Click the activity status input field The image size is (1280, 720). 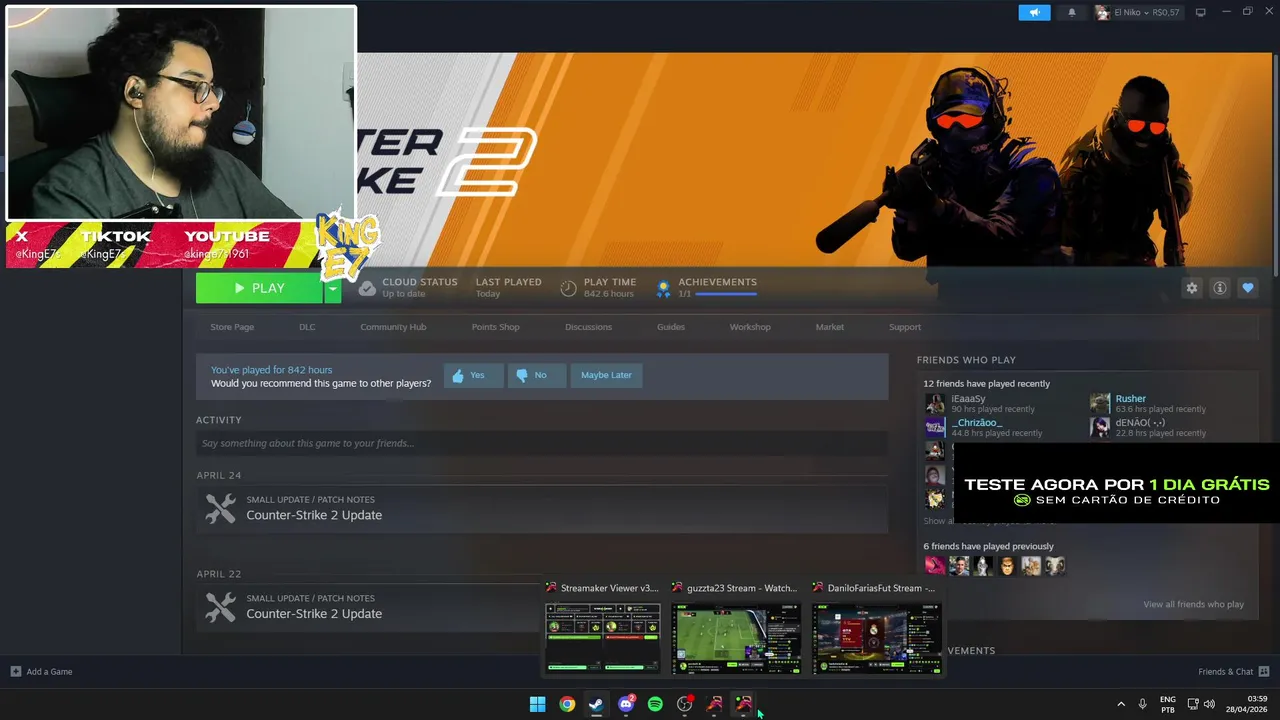[542, 443]
